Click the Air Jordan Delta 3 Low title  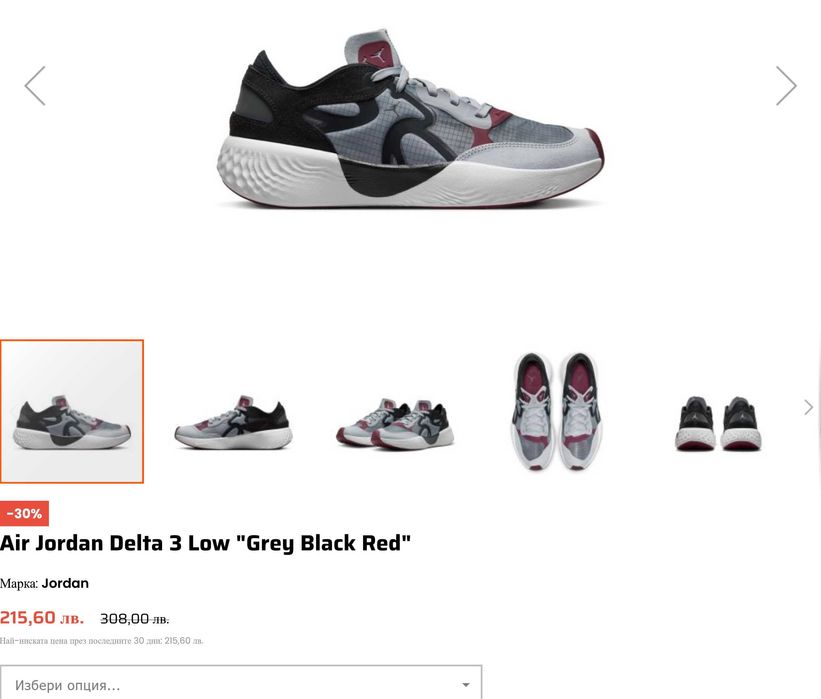(x=205, y=543)
